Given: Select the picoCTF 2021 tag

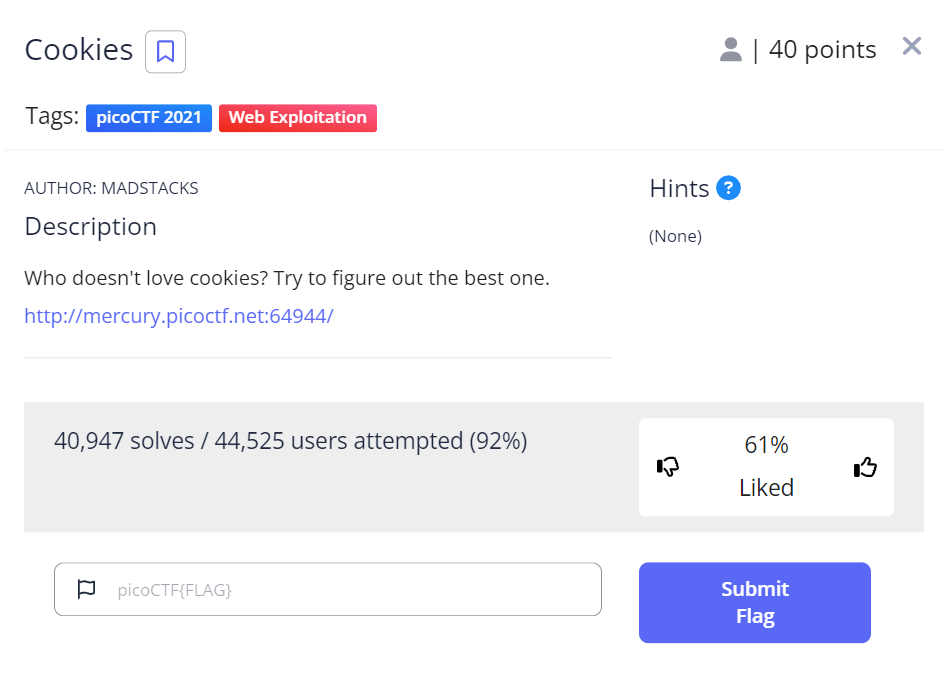Looking at the screenshot, I should pyautogui.click(x=149, y=118).
